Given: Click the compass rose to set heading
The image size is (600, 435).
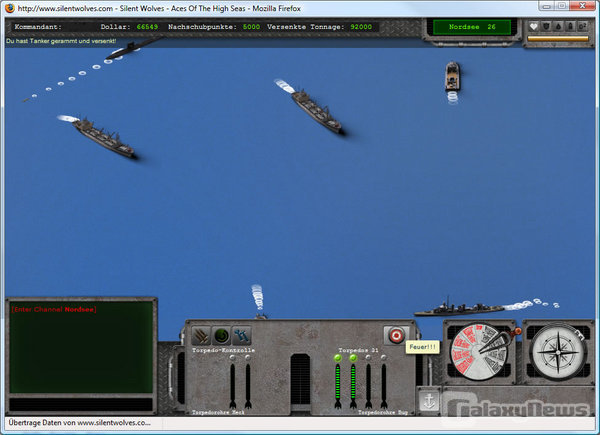Looking at the screenshot, I should point(557,353).
